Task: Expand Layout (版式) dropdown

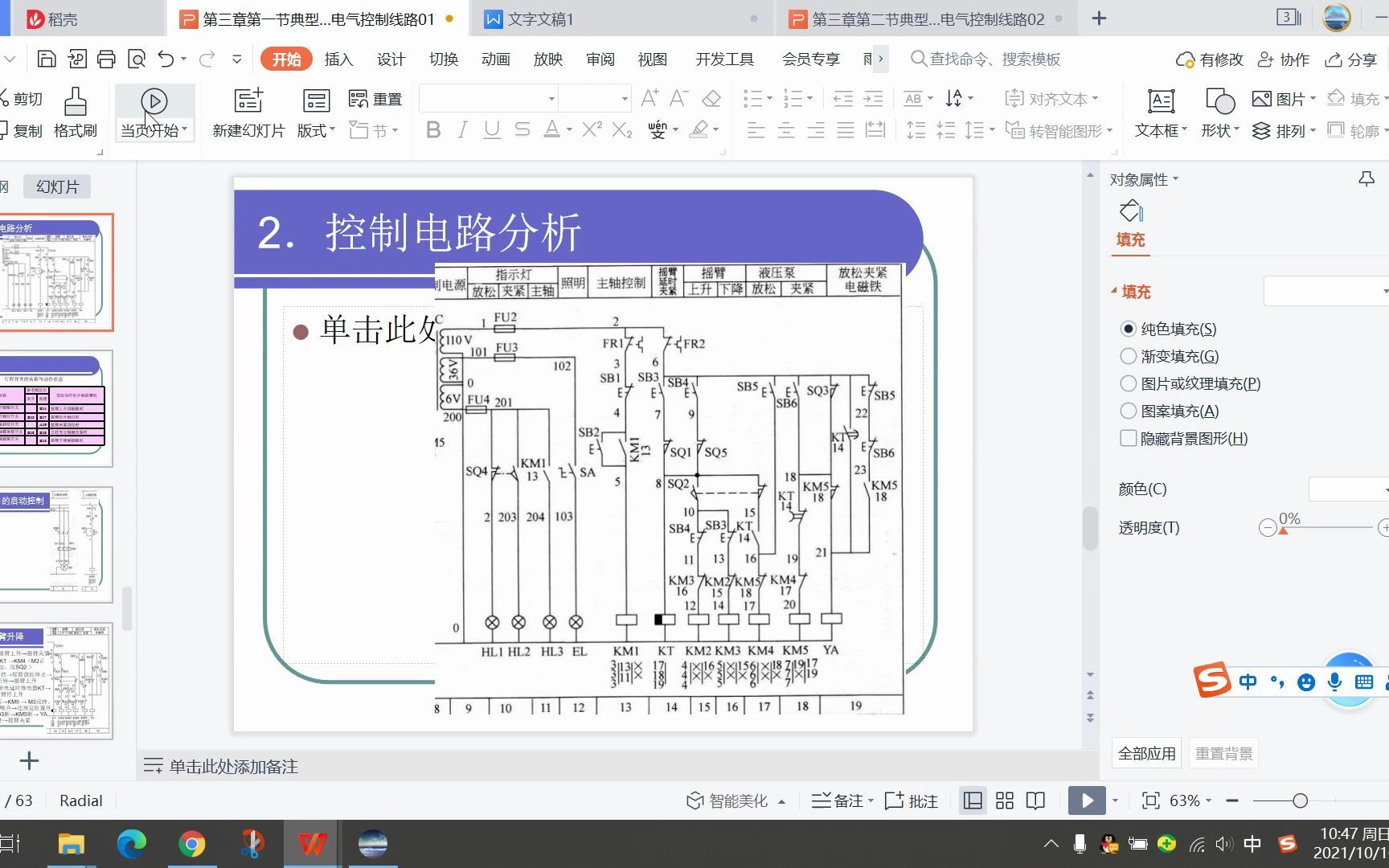Action: [316, 129]
